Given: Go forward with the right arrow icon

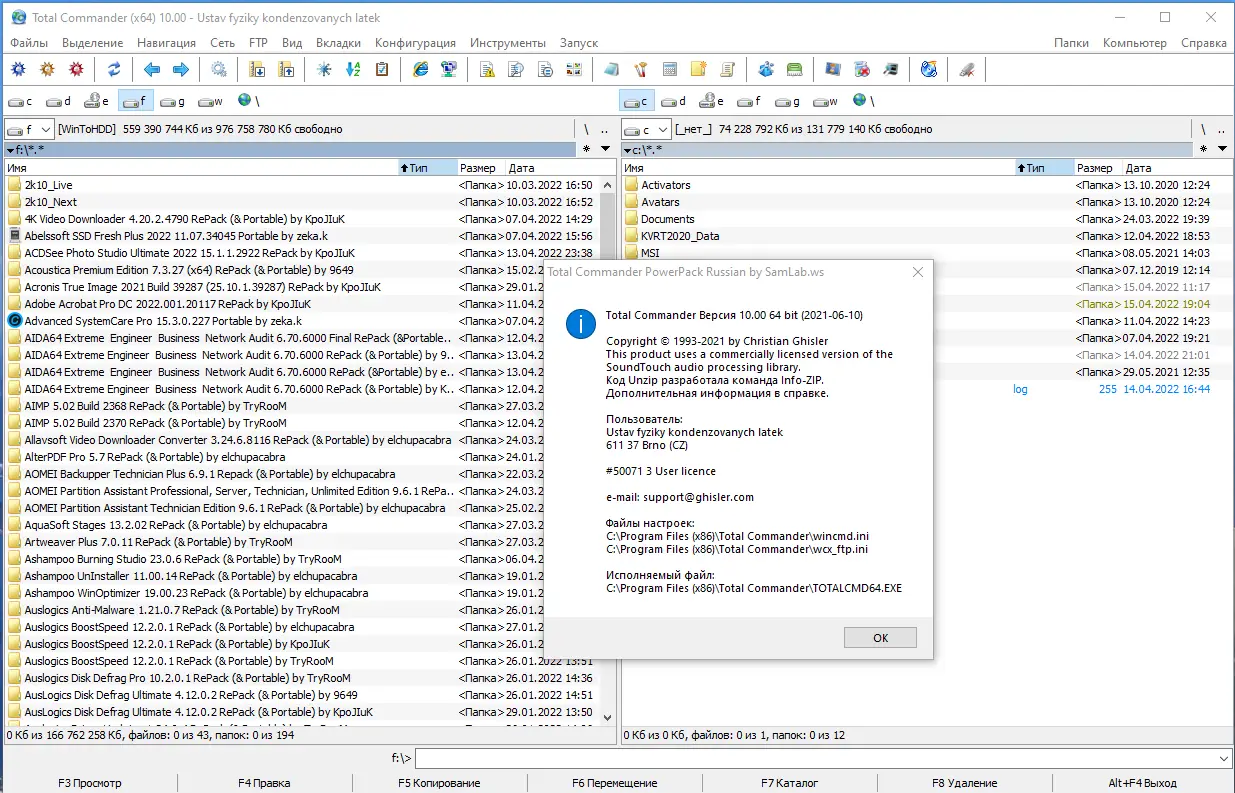Looking at the screenshot, I should click(x=181, y=69).
